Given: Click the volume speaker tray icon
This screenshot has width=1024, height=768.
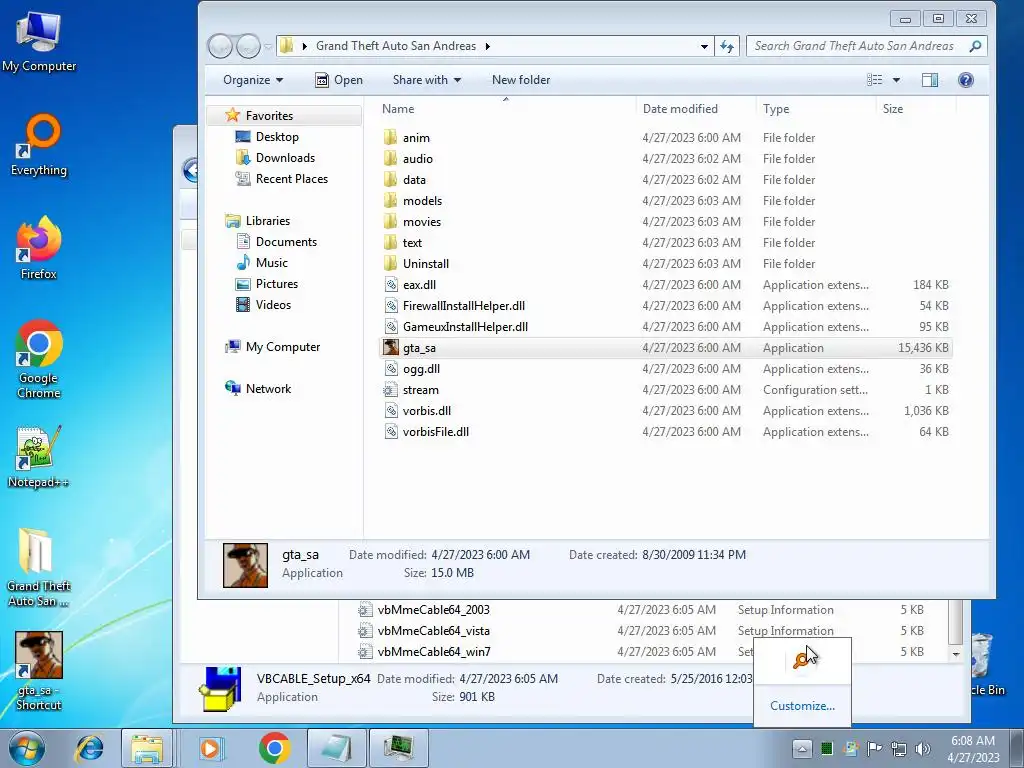Looking at the screenshot, I should point(922,748).
